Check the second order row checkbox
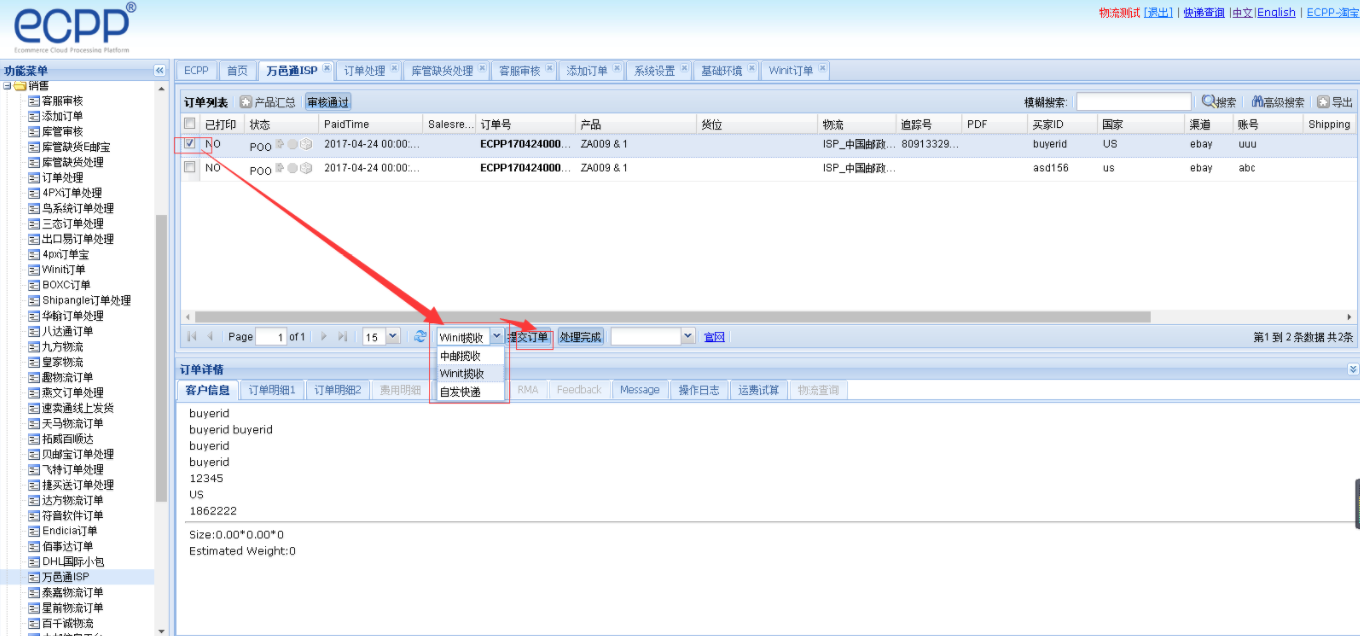The width and height of the screenshot is (1360, 636). (190, 168)
